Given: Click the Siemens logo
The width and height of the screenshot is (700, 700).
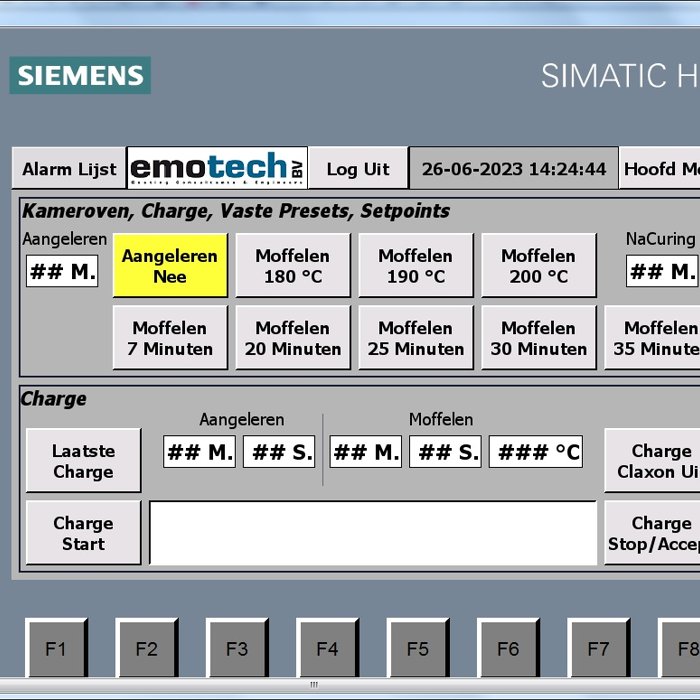Looking at the screenshot, I should click(x=80, y=75).
